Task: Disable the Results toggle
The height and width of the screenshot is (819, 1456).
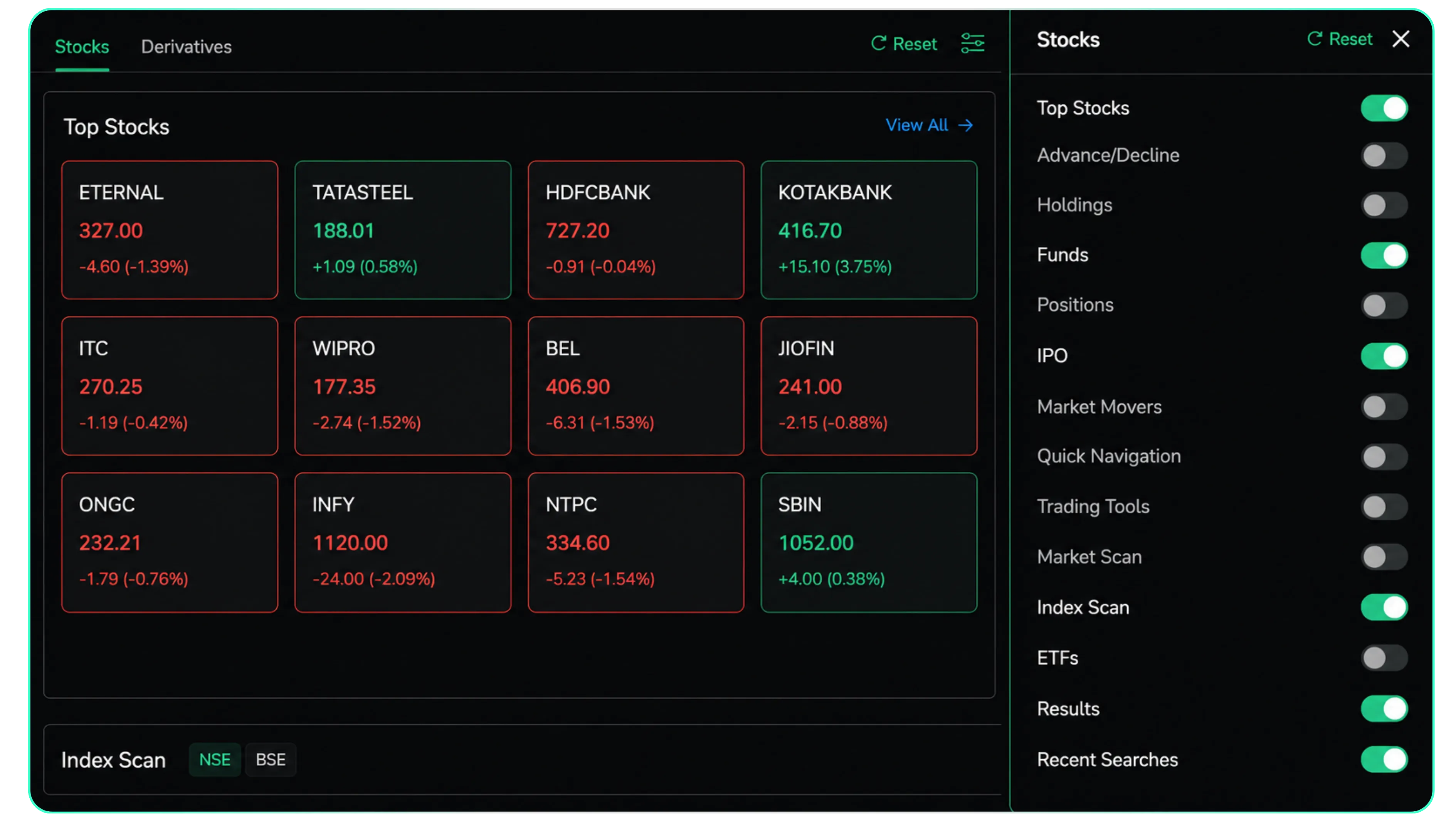Action: pyautogui.click(x=1384, y=709)
